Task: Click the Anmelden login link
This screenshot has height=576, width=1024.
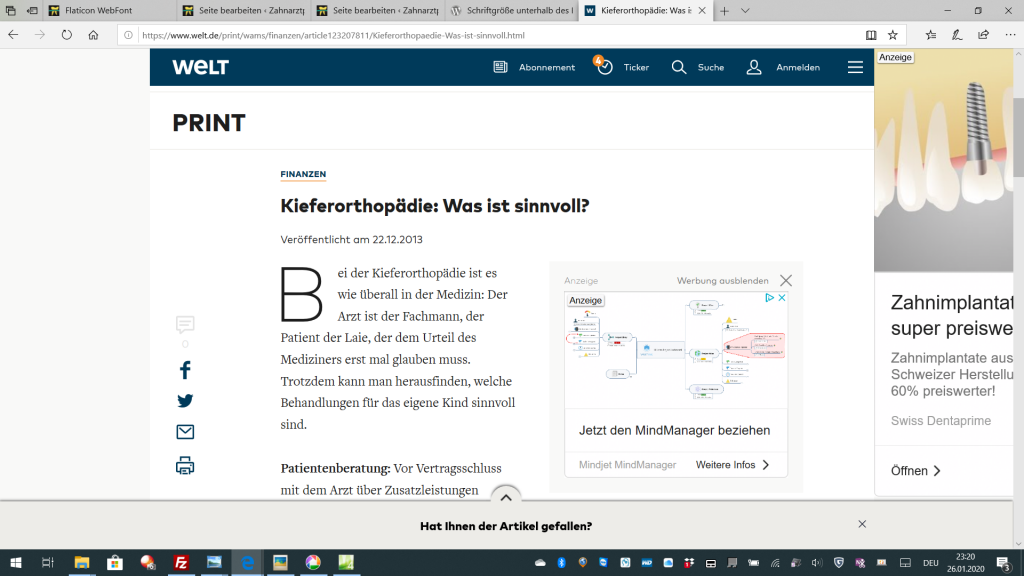Action: (798, 67)
